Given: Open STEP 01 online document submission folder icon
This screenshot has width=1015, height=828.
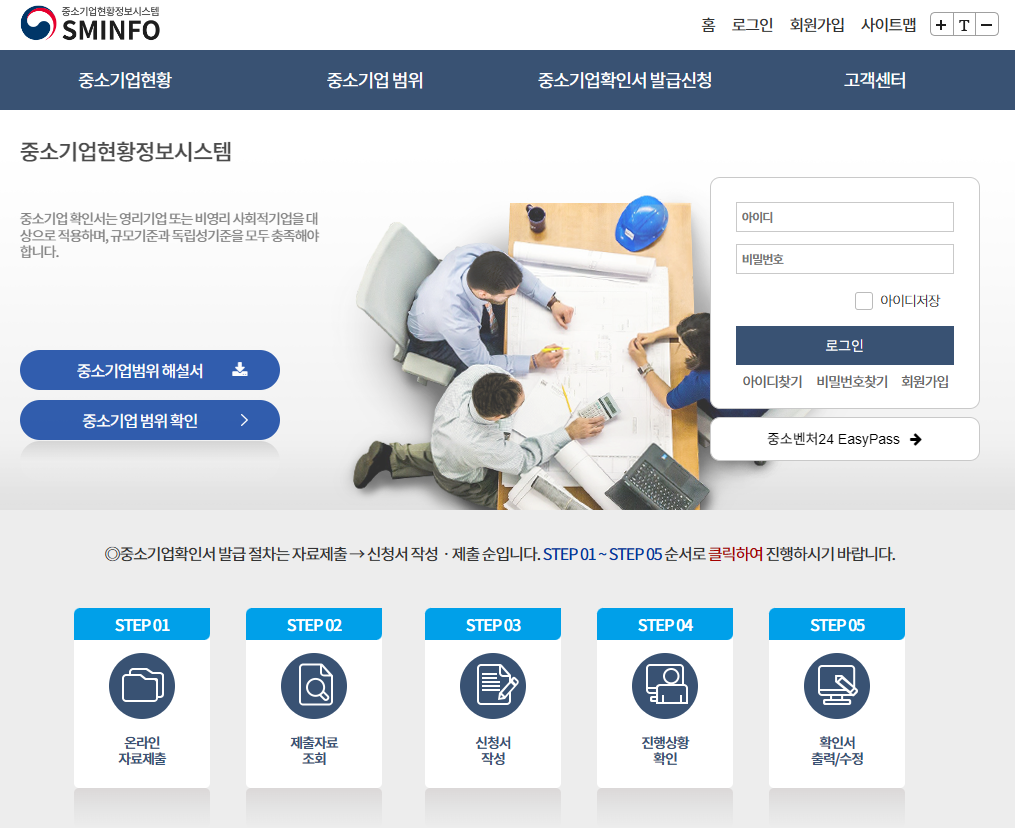Looking at the screenshot, I should [x=142, y=686].
